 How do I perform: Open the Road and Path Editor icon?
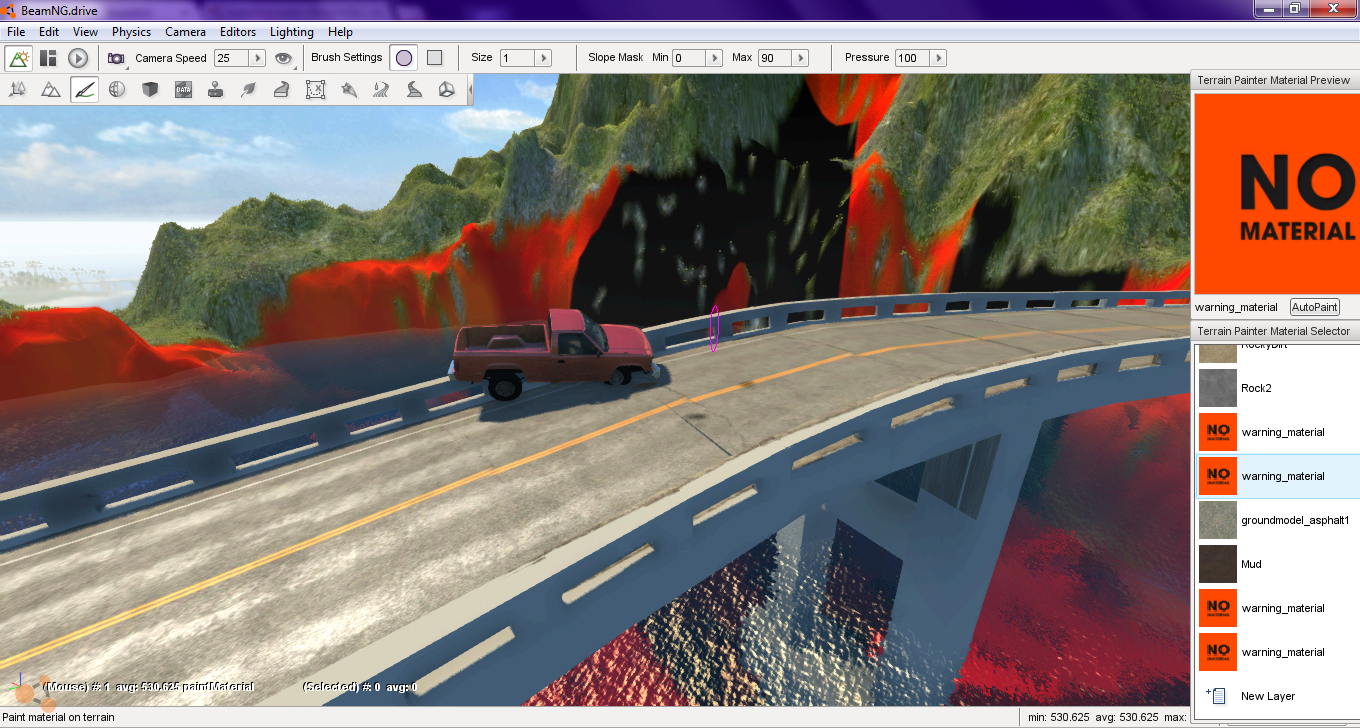coord(414,90)
